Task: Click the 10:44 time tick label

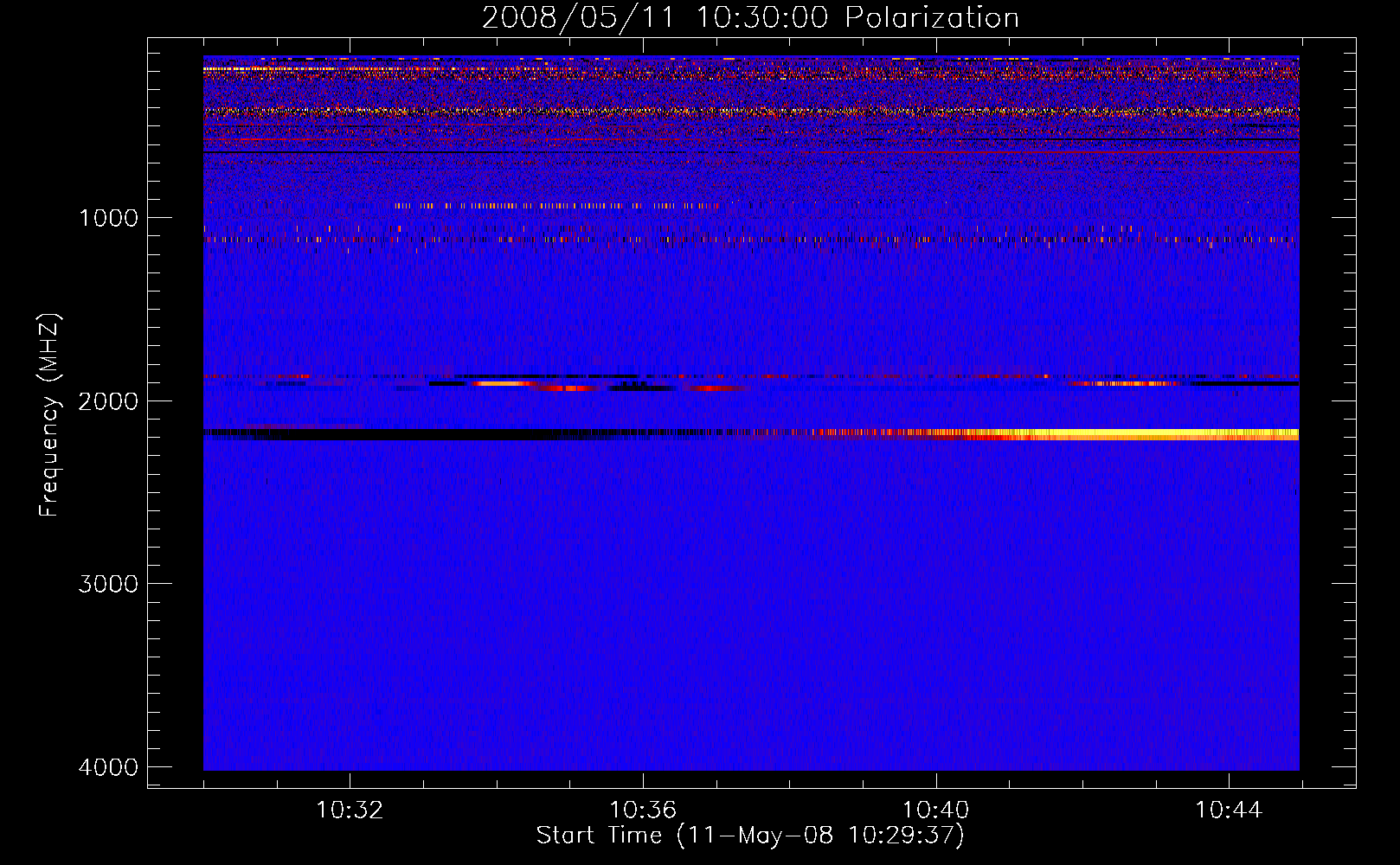Action: click(1229, 811)
